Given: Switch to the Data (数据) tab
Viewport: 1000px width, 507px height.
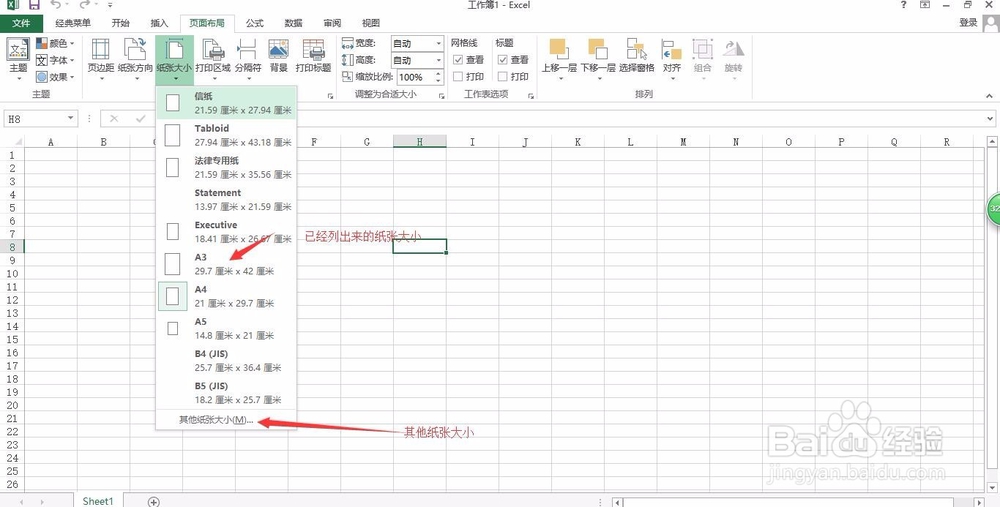Looking at the screenshot, I should pyautogui.click(x=293, y=23).
